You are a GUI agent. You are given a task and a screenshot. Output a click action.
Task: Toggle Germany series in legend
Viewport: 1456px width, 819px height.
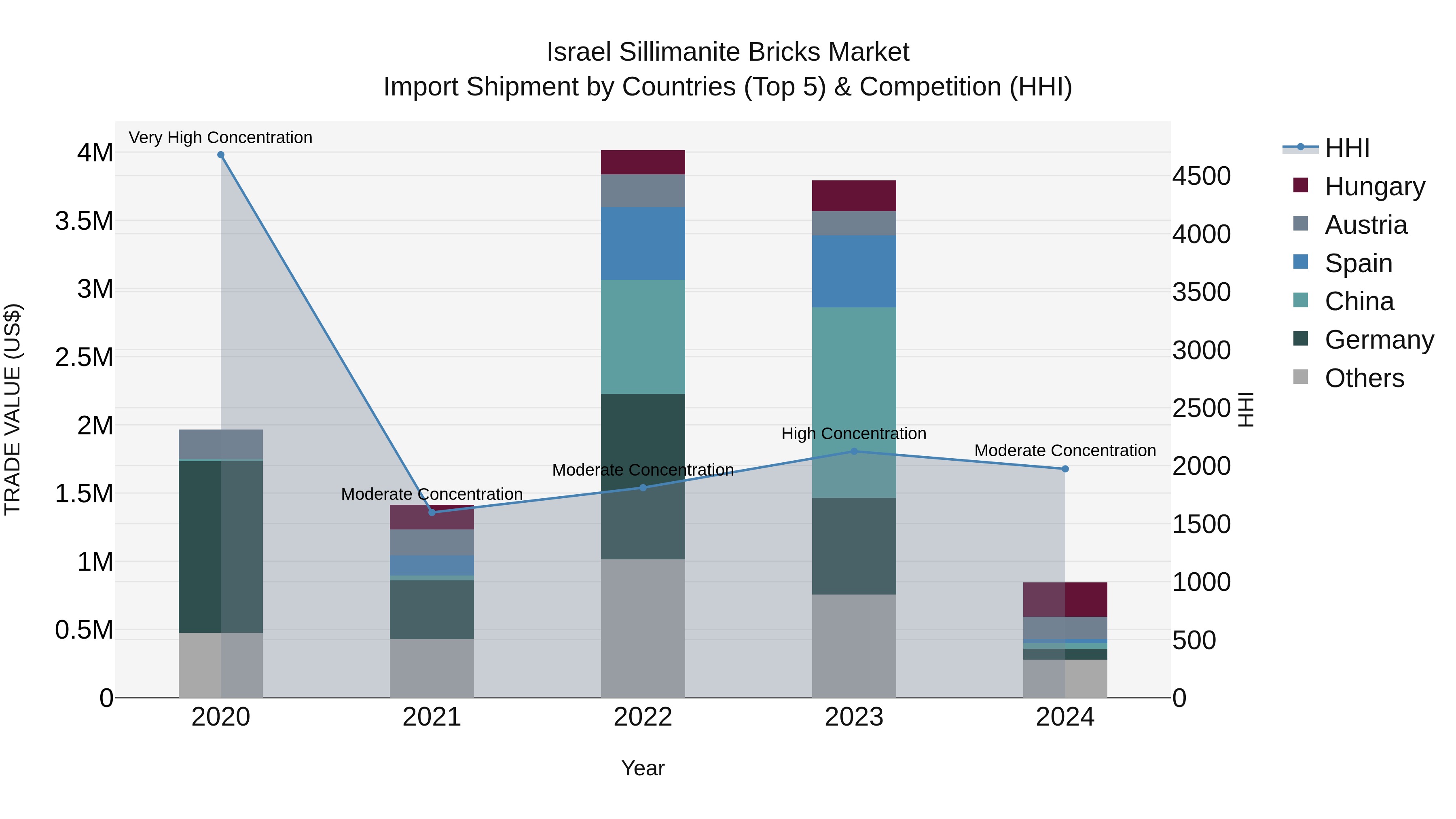[1363, 340]
